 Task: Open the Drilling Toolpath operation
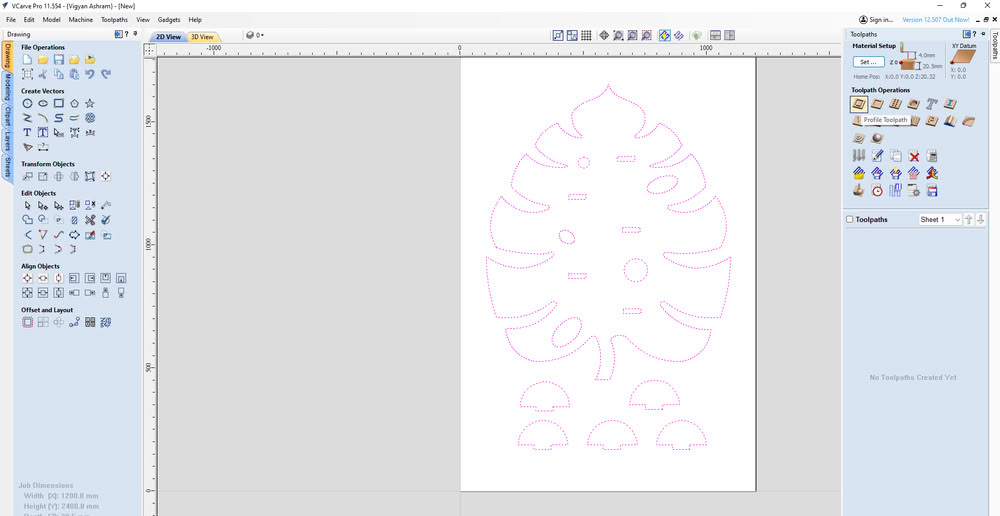[895, 104]
